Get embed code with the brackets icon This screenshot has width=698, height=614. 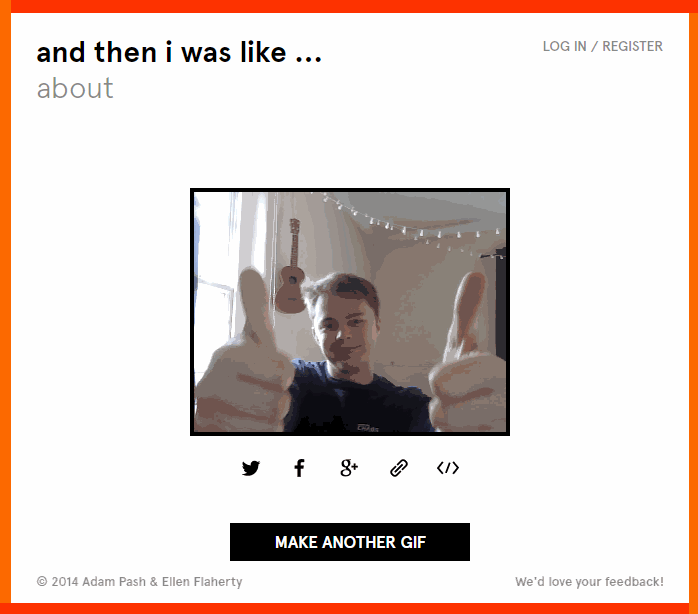click(x=448, y=468)
